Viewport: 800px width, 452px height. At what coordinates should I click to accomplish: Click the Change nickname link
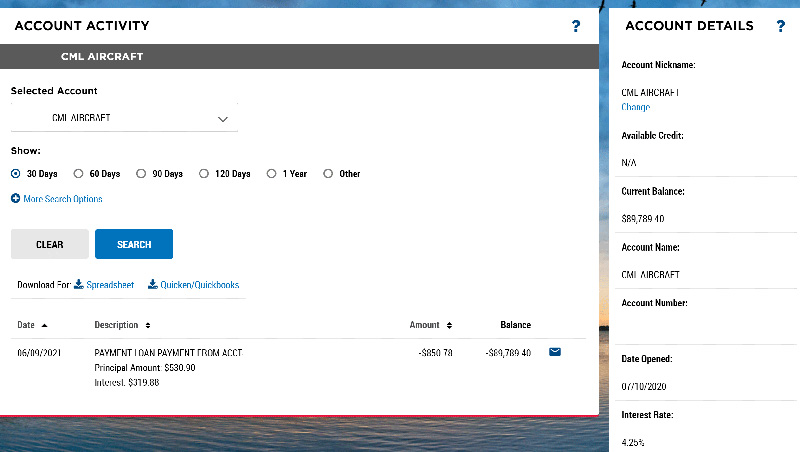point(635,107)
